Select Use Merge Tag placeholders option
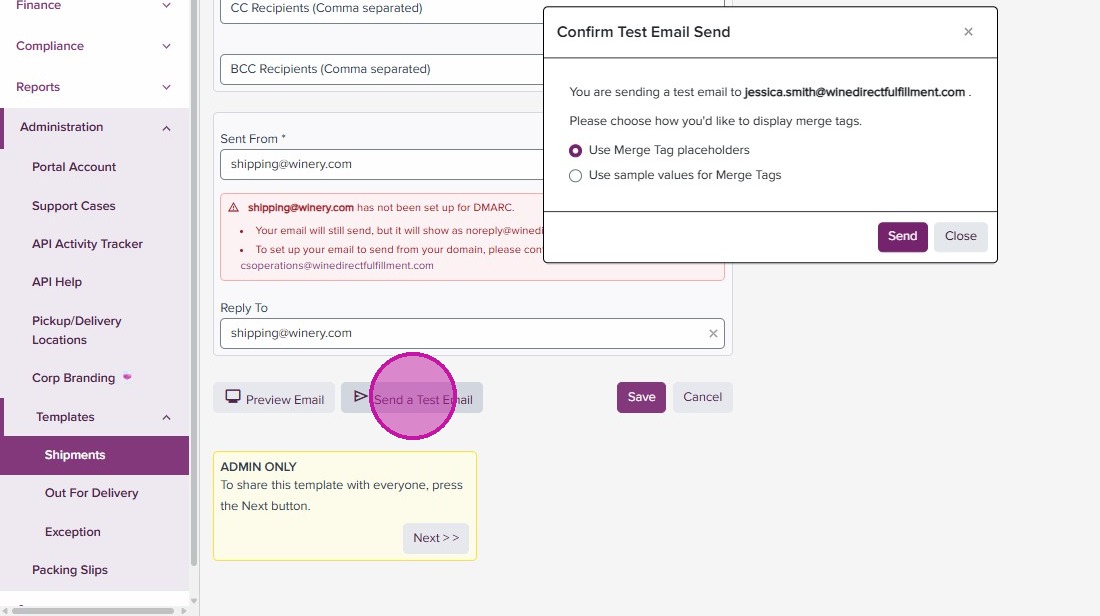 [x=575, y=150]
